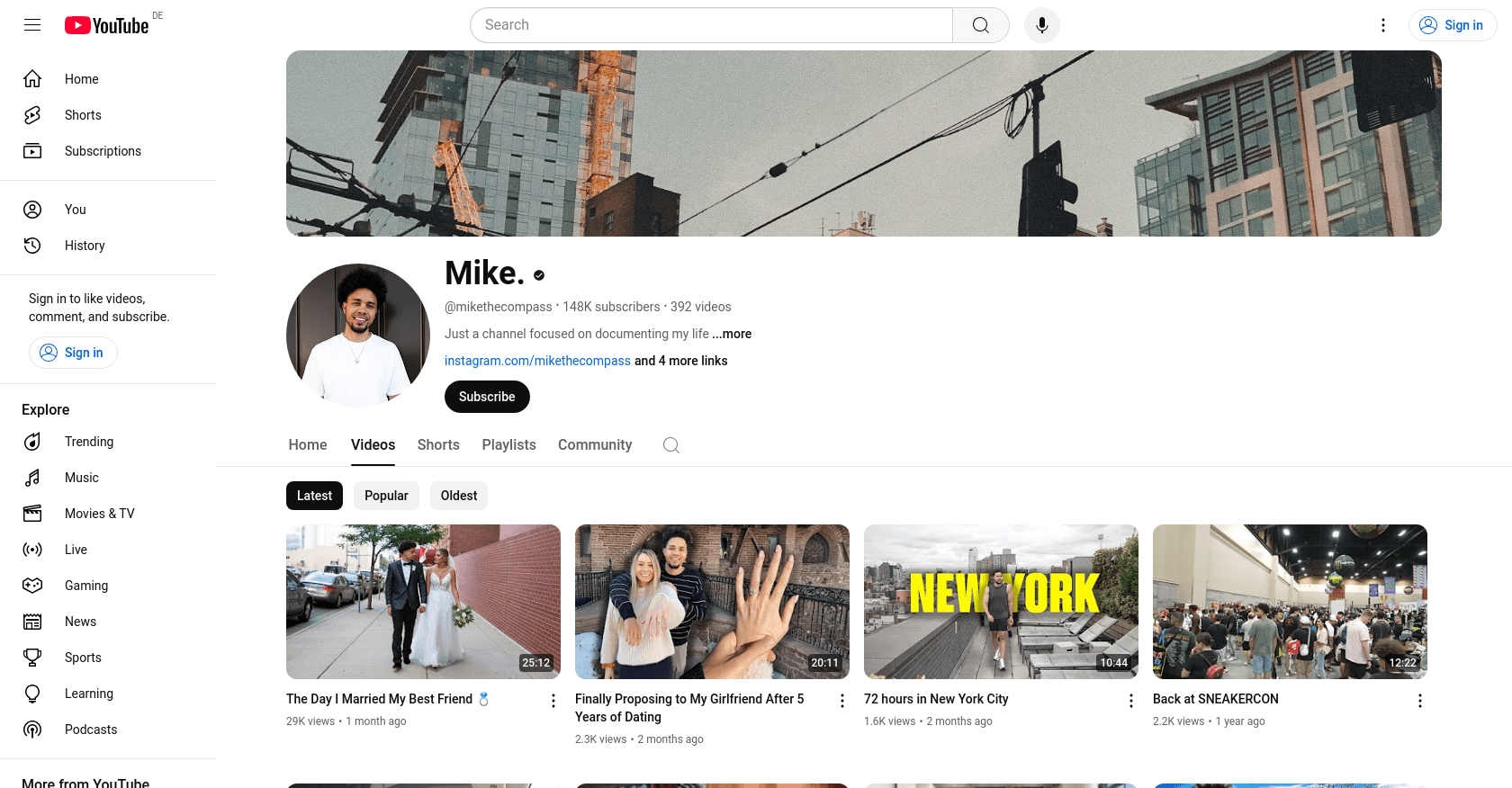Open Gaming in Explore section
The width and height of the screenshot is (1512, 788).
(85, 586)
